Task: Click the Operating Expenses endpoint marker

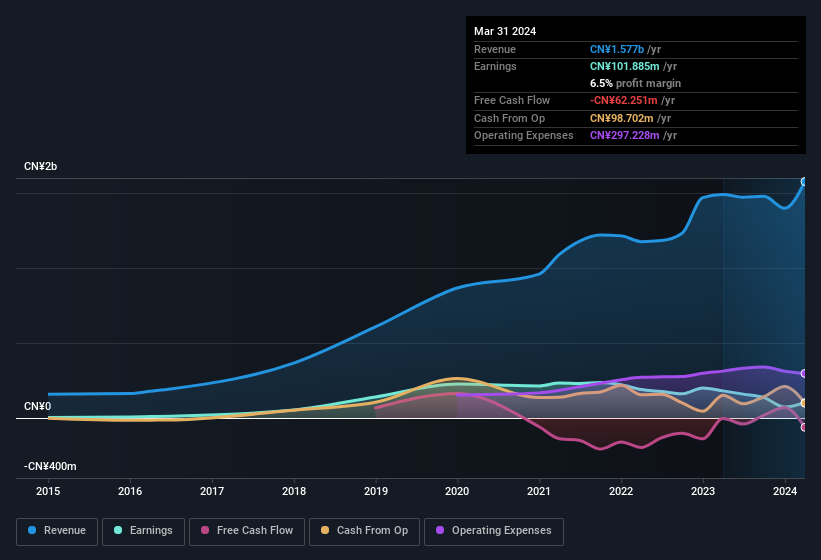Action: [x=804, y=374]
